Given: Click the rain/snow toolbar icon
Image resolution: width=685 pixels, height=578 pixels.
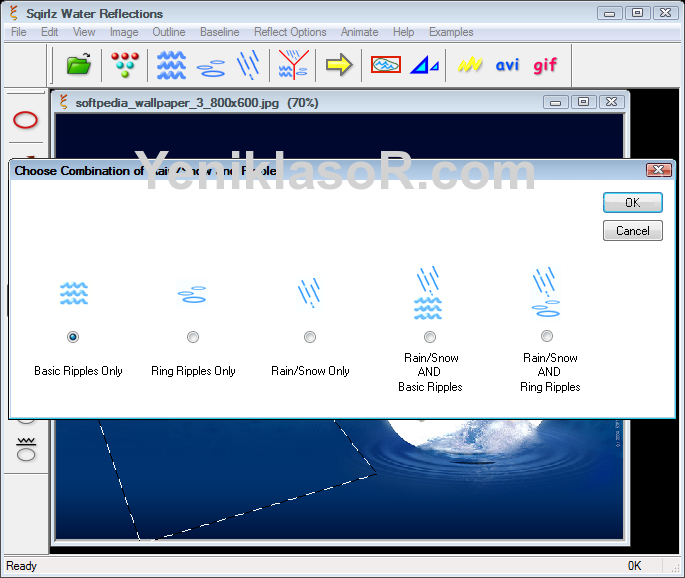Looking at the screenshot, I should click(x=248, y=65).
